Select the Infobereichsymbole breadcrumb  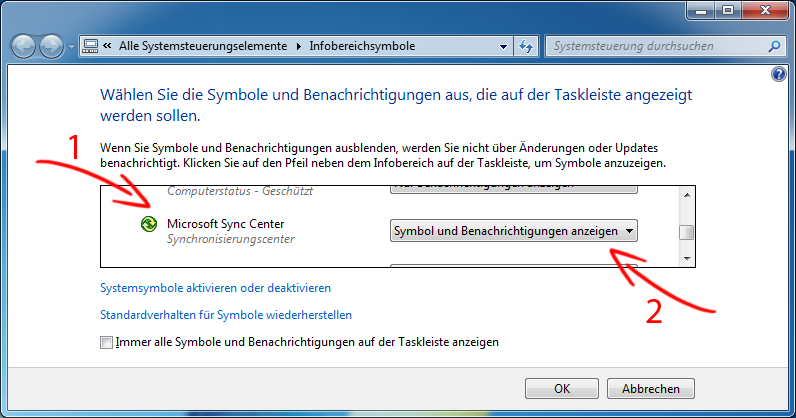[362, 46]
